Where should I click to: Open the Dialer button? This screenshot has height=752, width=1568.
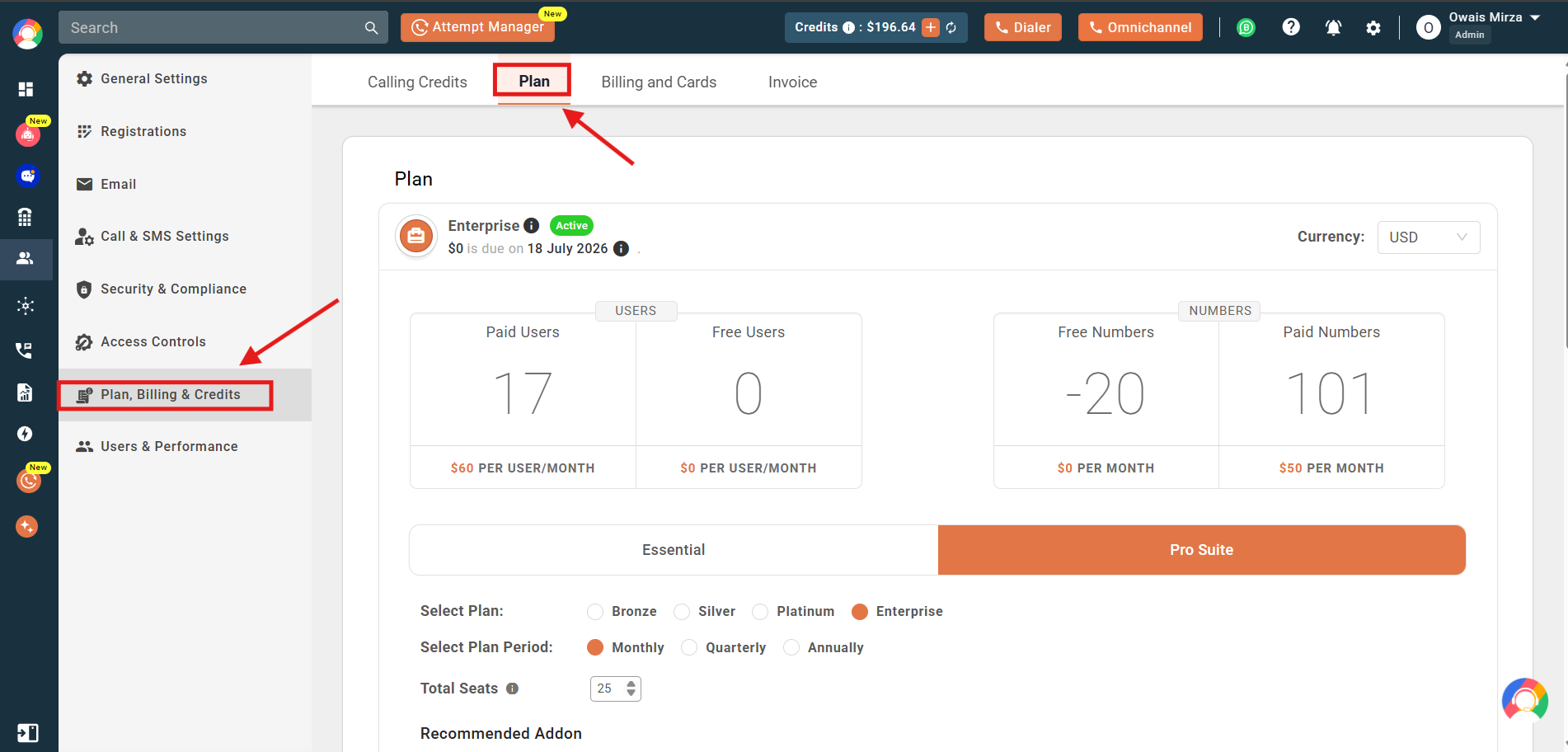pos(1022,27)
